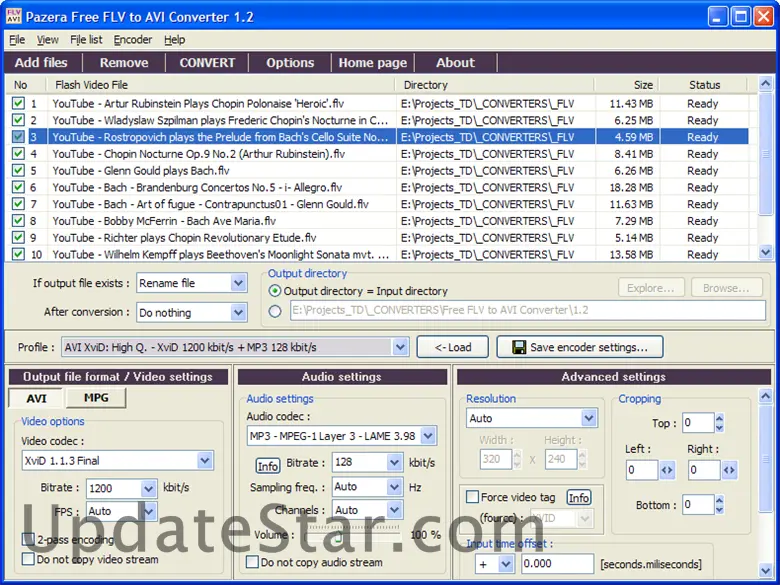Open Info next to audio Bitrate
The width and height of the screenshot is (780, 585).
coord(267,466)
